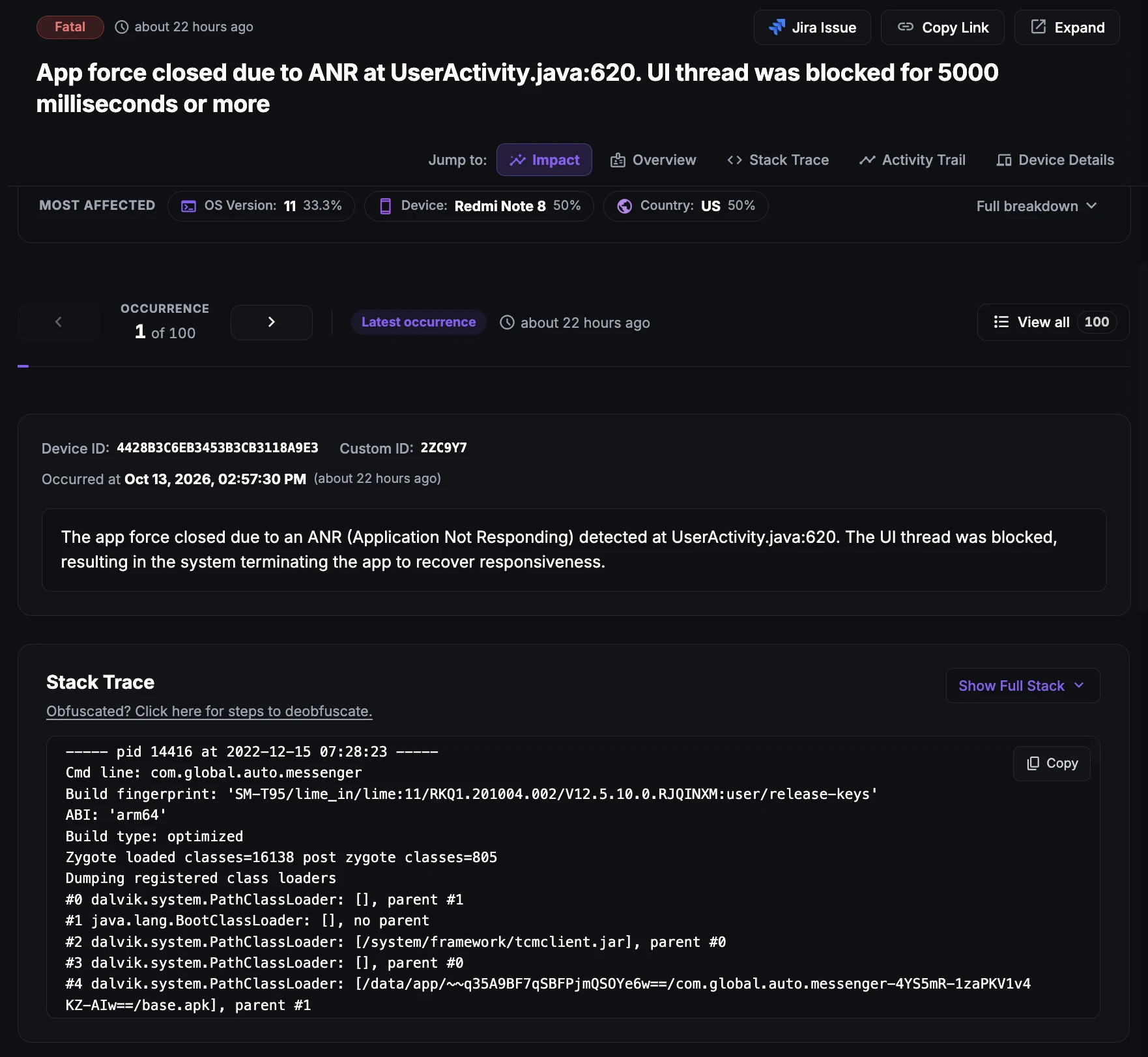Select the Country US chip

click(x=686, y=206)
